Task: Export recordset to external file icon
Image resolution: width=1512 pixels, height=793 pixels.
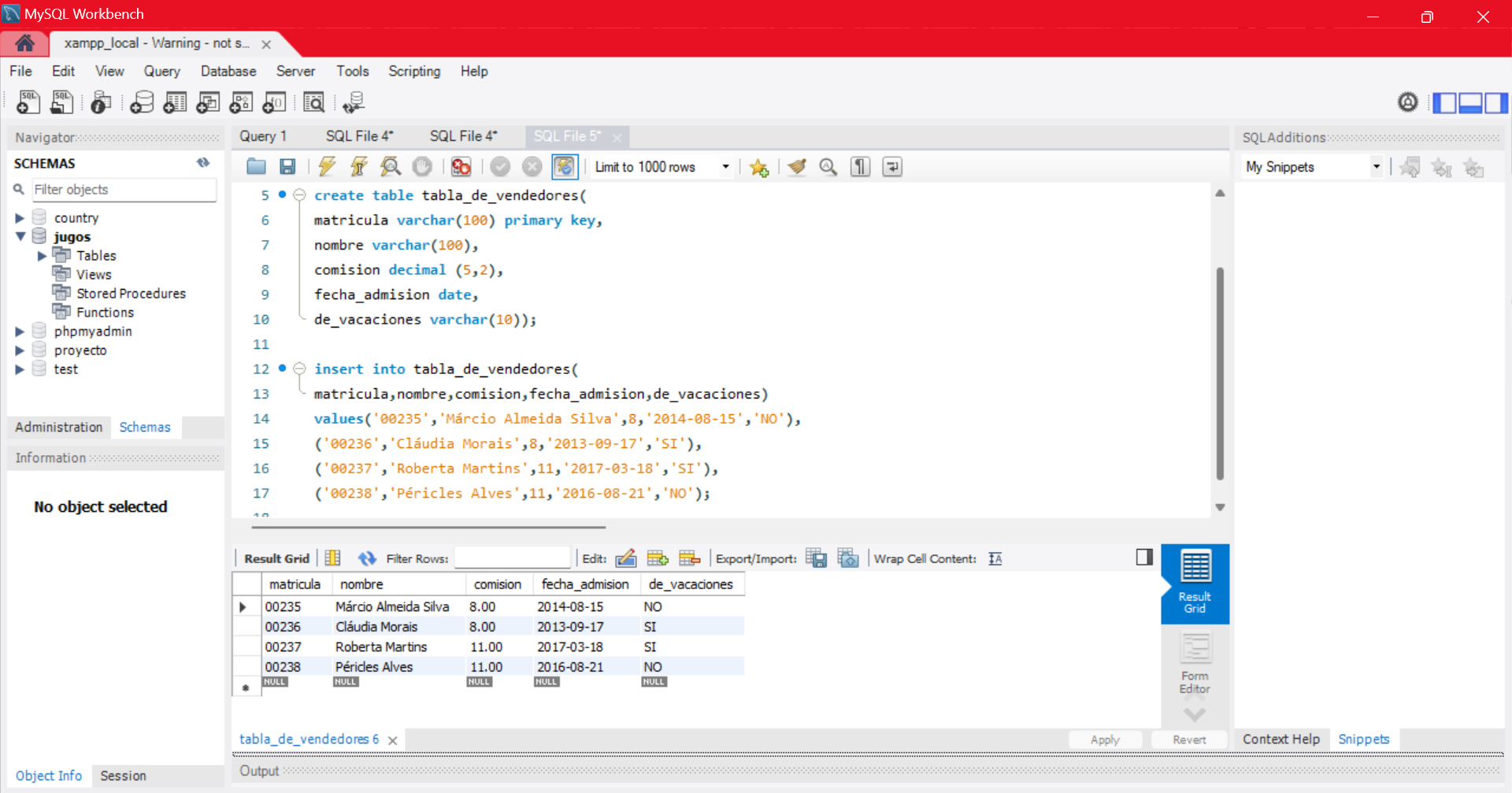Action: (x=817, y=558)
